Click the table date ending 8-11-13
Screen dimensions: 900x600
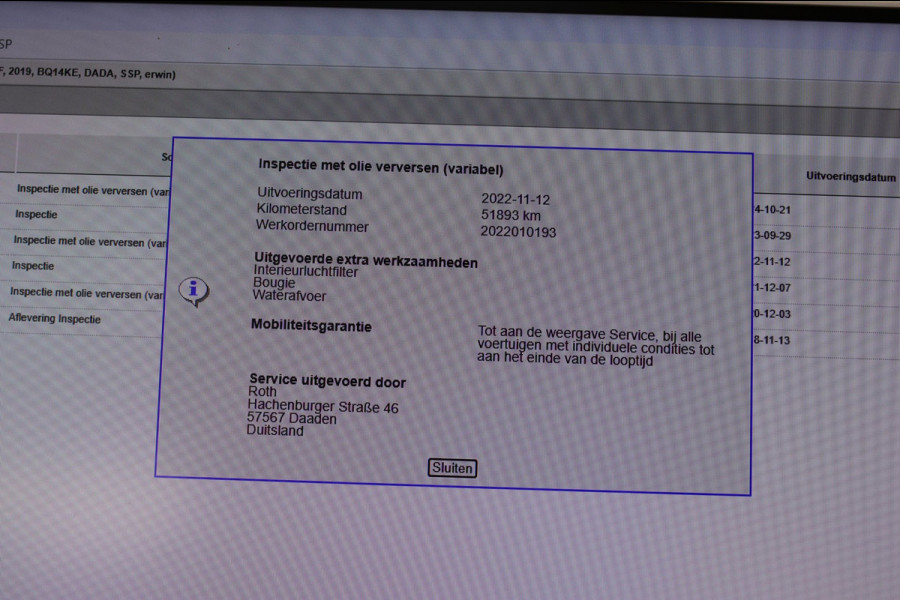click(x=771, y=340)
